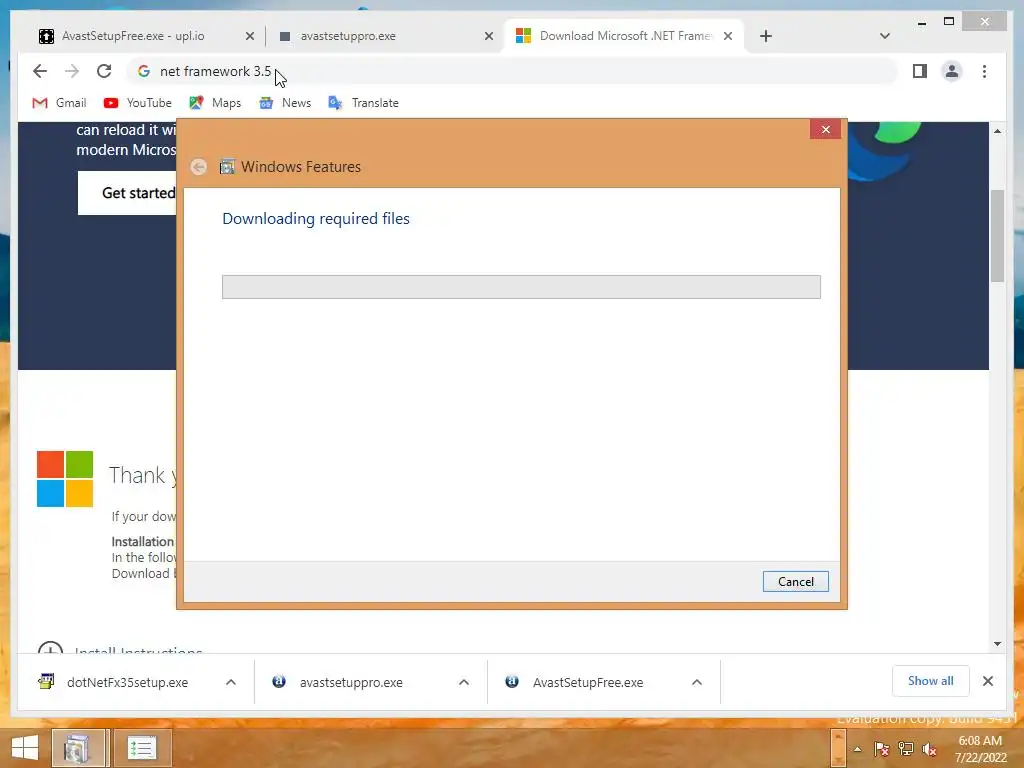Click the Microsoft logo on the page
This screenshot has width=1024, height=768.
click(65, 479)
